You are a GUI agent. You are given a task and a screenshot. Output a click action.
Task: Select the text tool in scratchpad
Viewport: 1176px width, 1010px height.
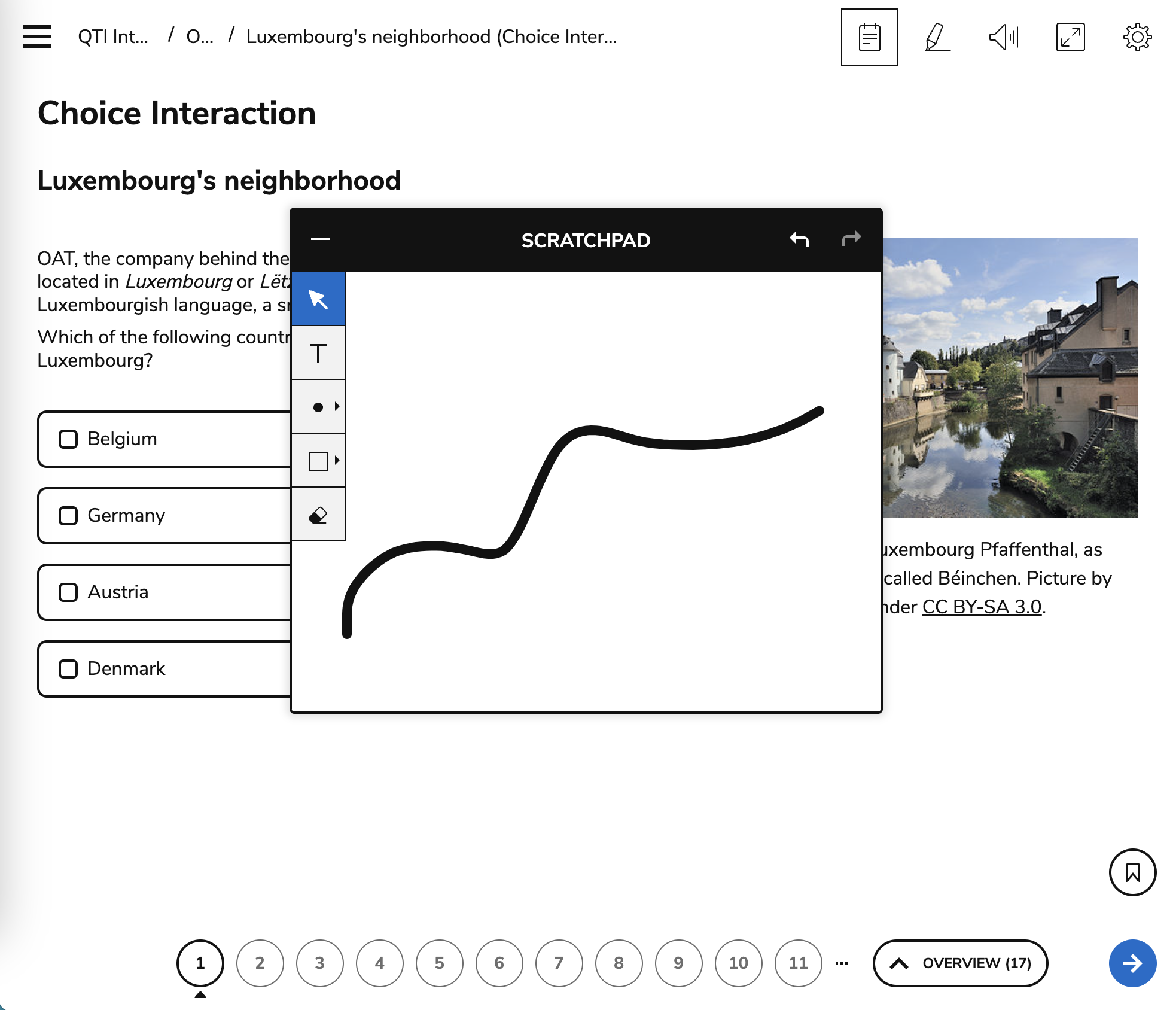pos(318,354)
